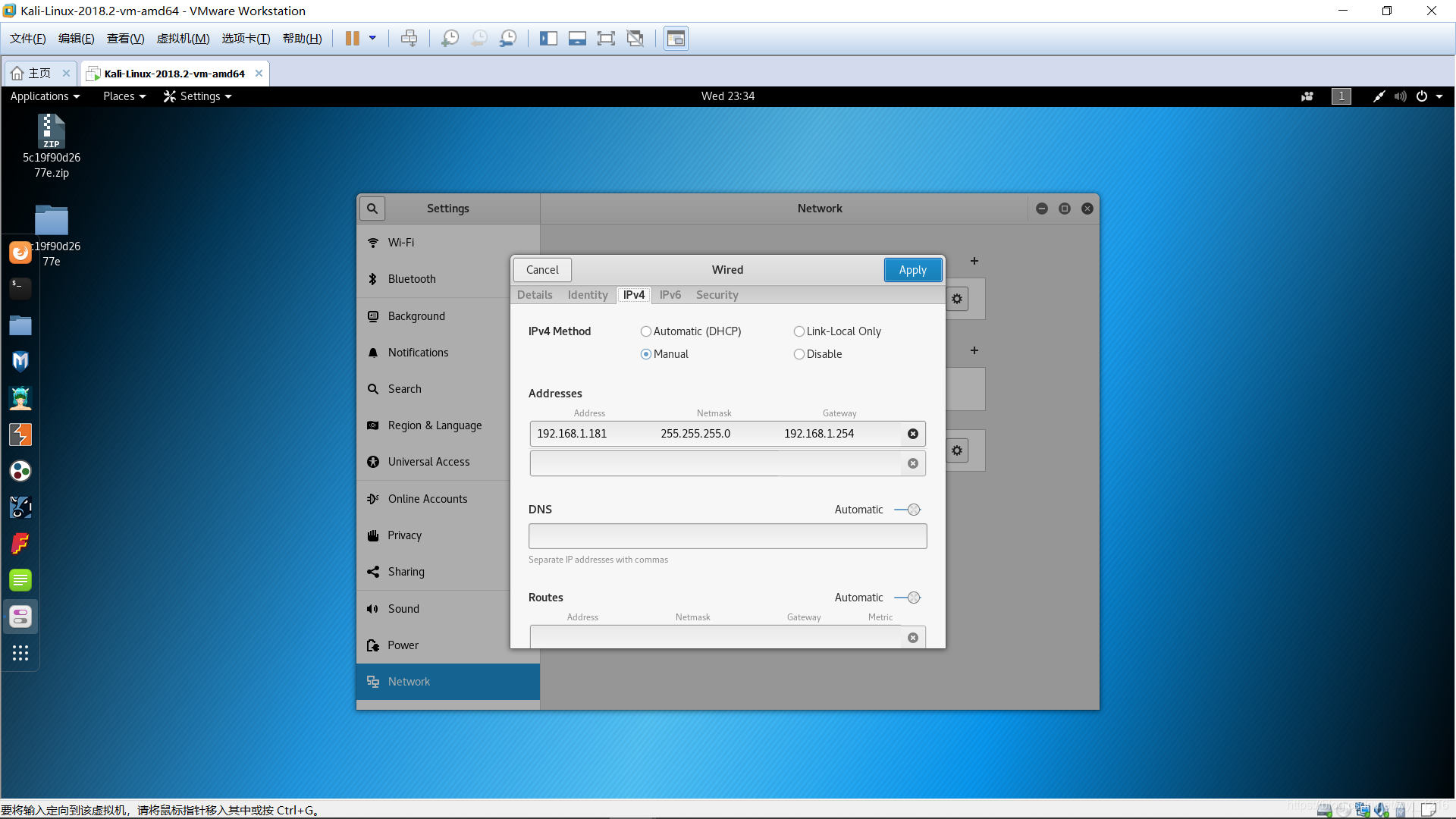Screen dimensions: 1456x819
Task: Open gear settings for the lower connection
Action: [x=957, y=450]
